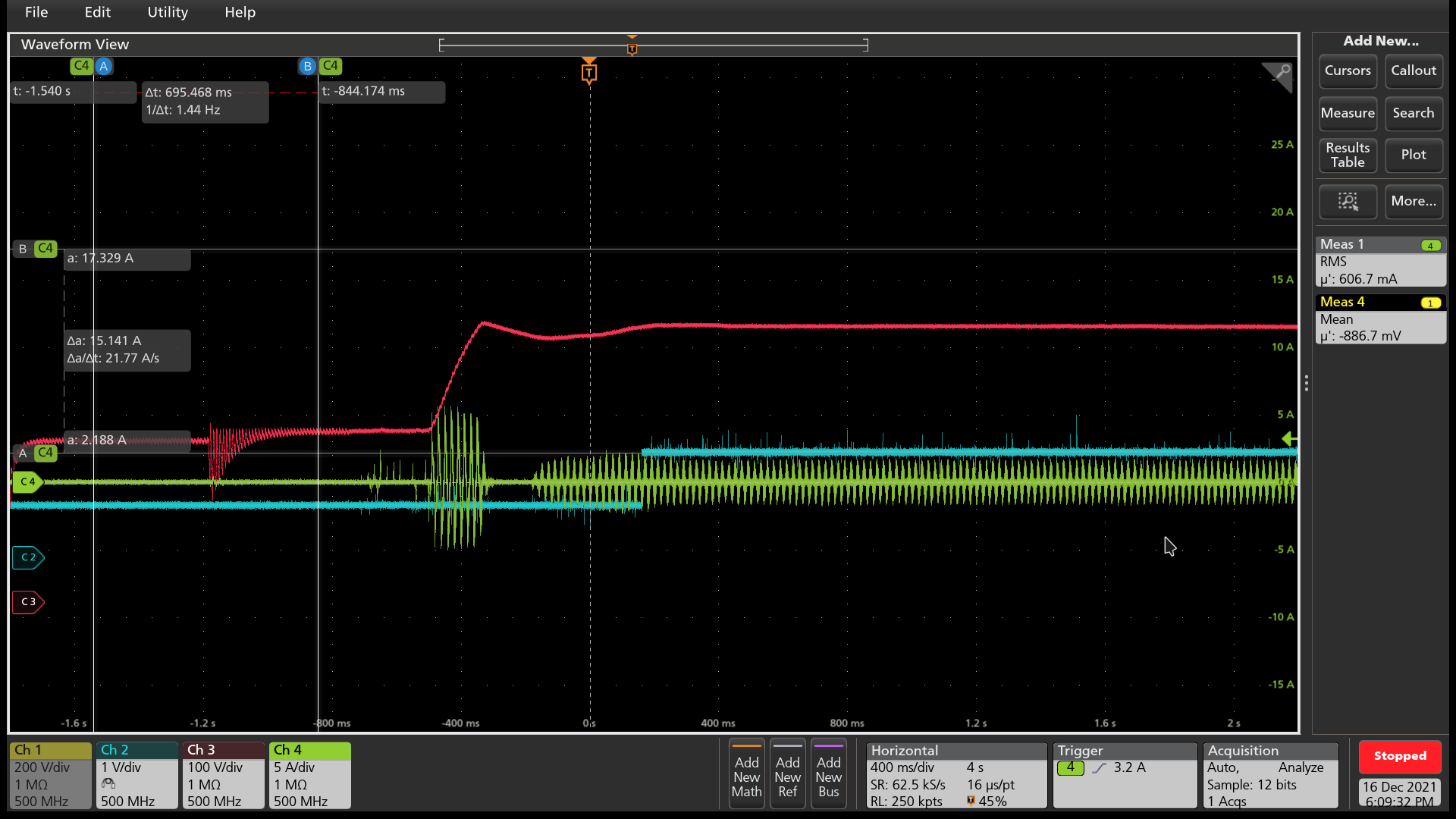Image resolution: width=1456 pixels, height=819 pixels.
Task: Open the Utility menu
Action: pyautogui.click(x=167, y=12)
